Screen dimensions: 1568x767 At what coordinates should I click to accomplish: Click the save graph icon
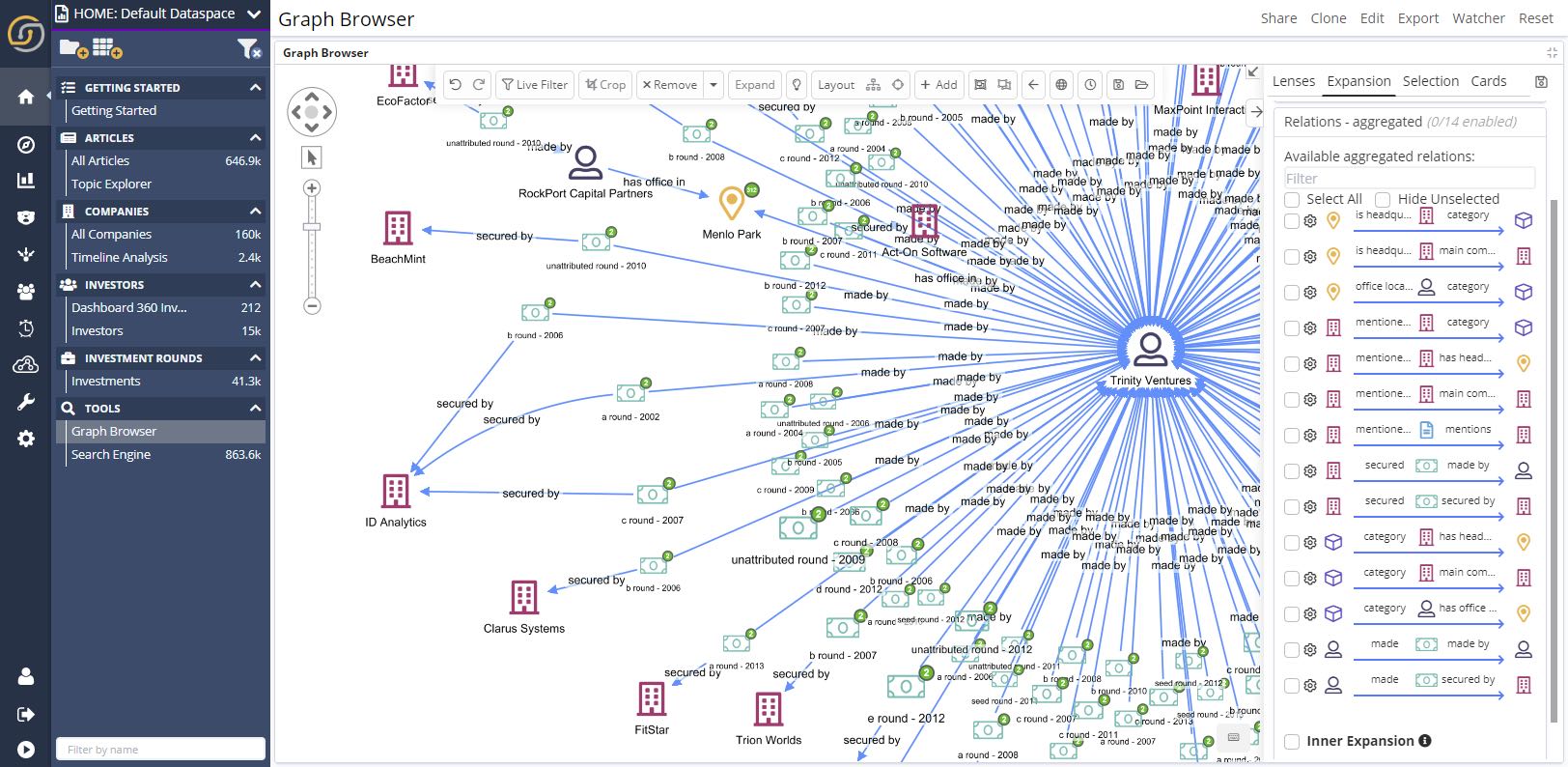tap(1119, 85)
